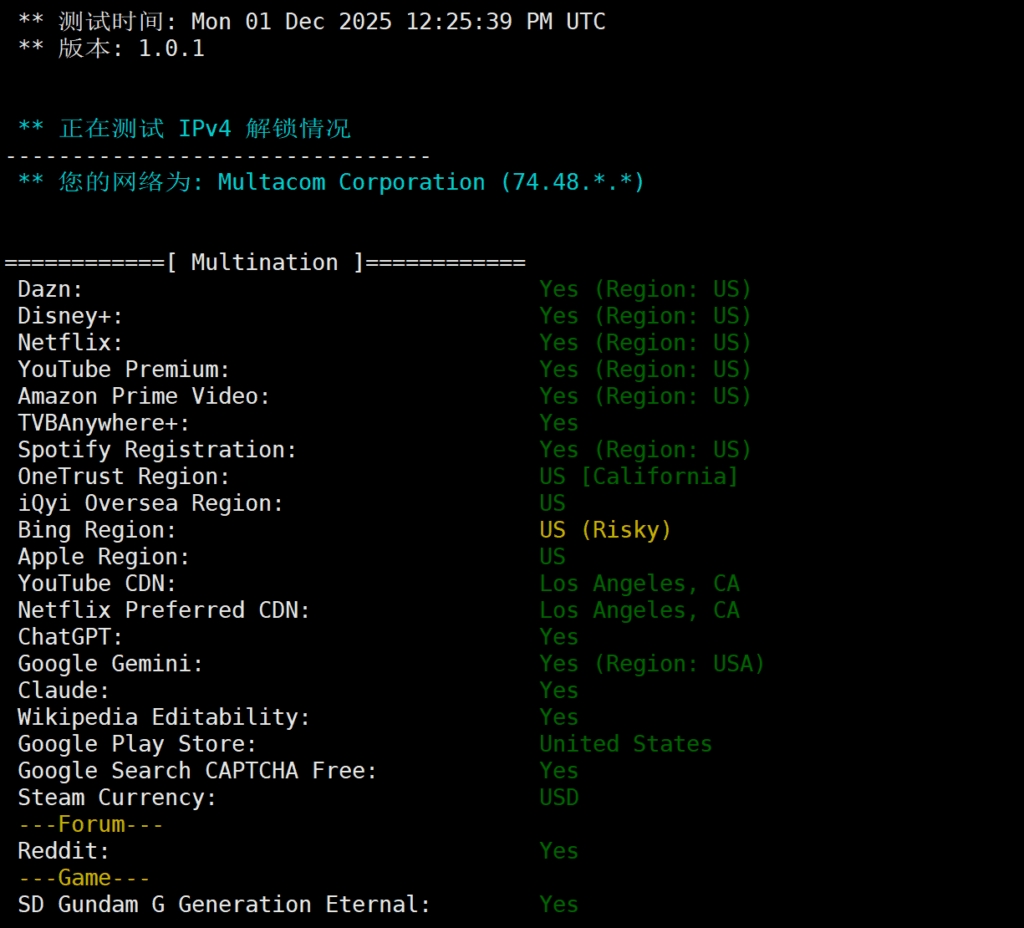This screenshot has height=928, width=1024.
Task: Click the YouTube Premium label
Action: coord(124,369)
